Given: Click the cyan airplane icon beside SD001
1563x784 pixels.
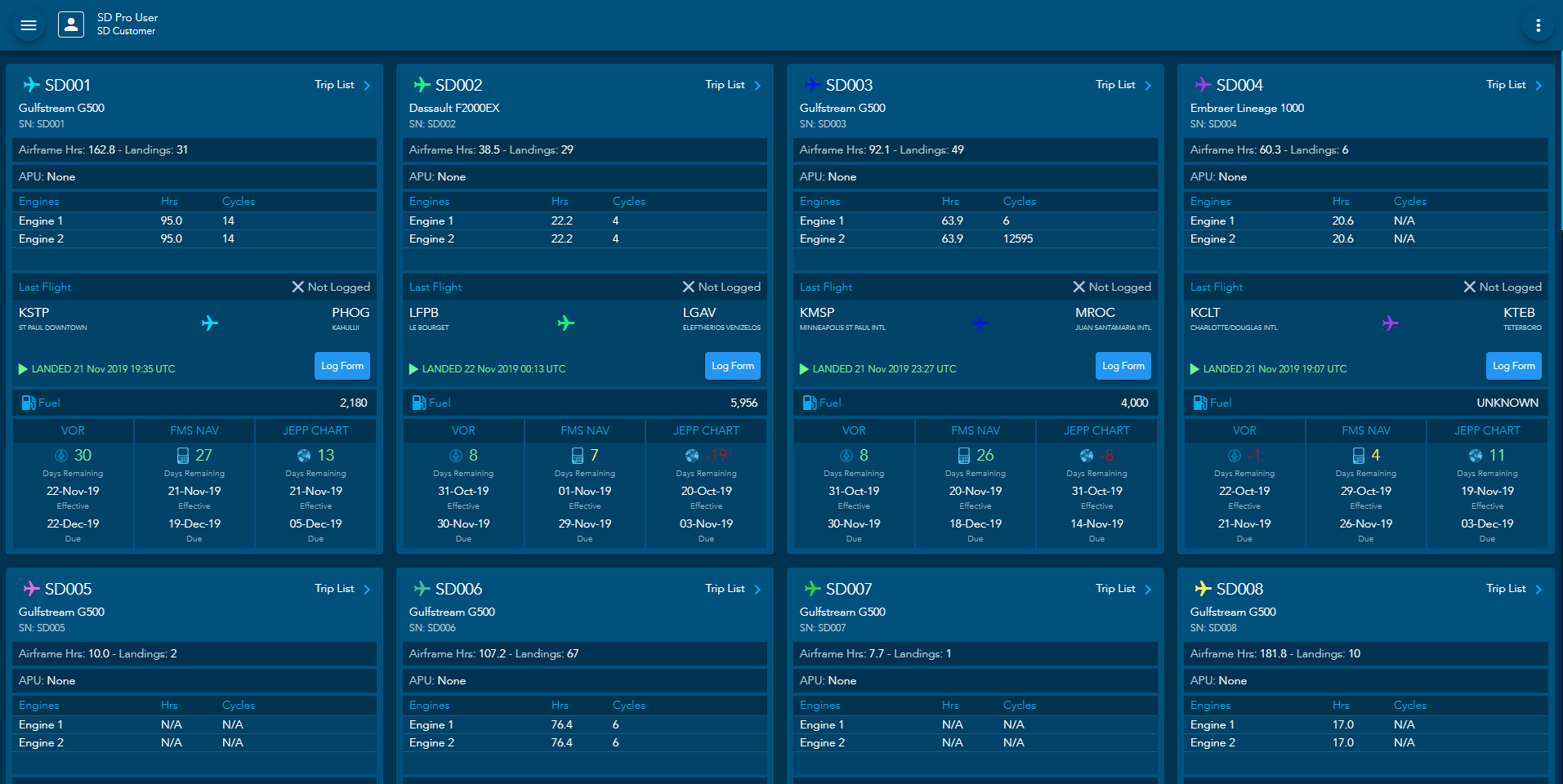Looking at the screenshot, I should point(31,84).
